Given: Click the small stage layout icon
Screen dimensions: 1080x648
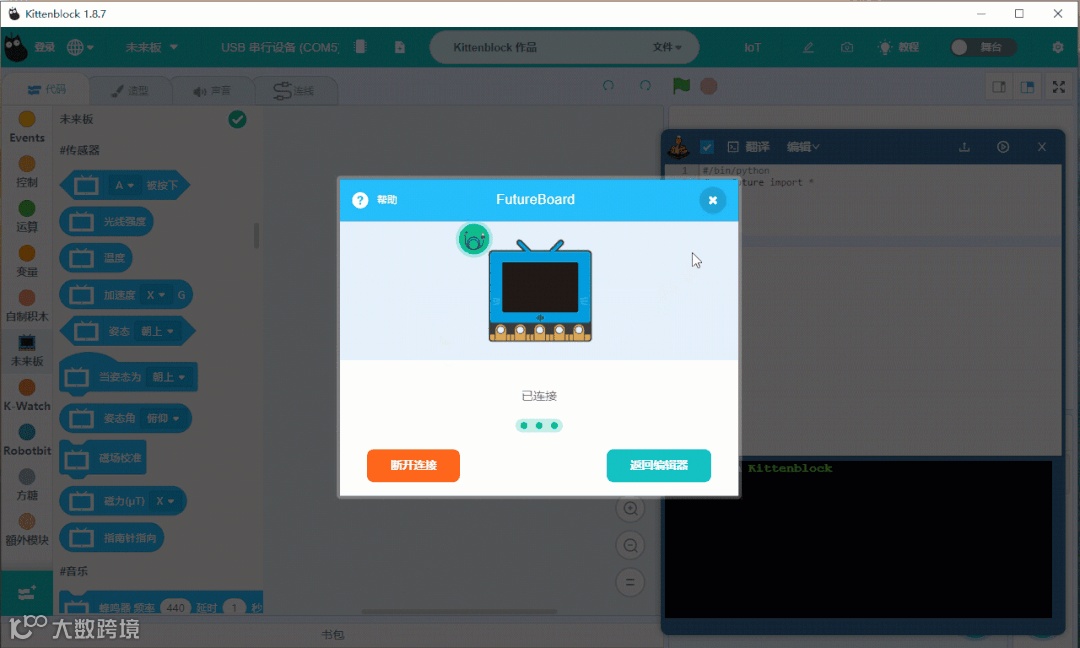Looking at the screenshot, I should [999, 87].
